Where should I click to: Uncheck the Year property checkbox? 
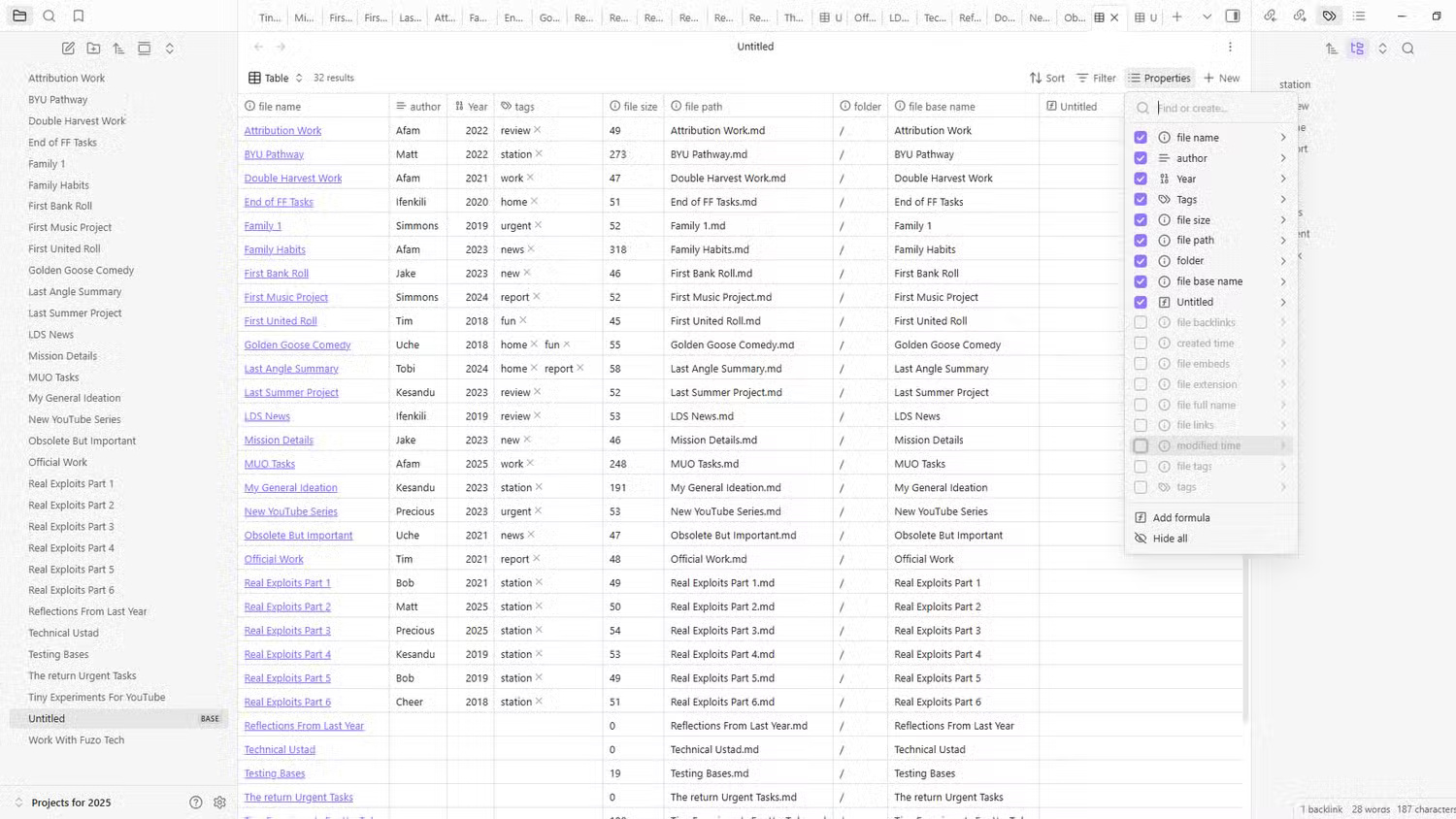1141,179
